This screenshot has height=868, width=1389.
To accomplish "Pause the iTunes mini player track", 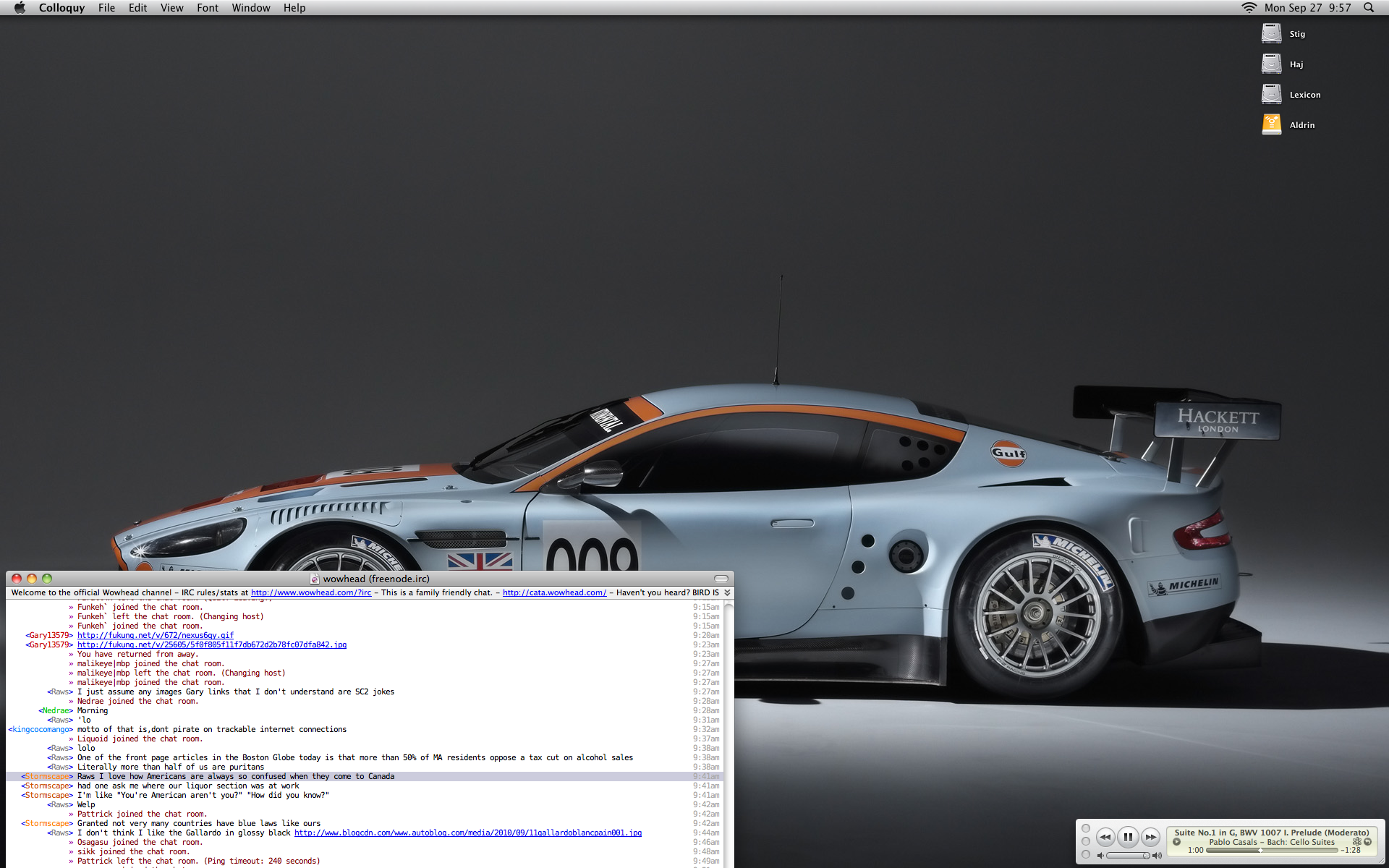I will pyautogui.click(x=1127, y=837).
